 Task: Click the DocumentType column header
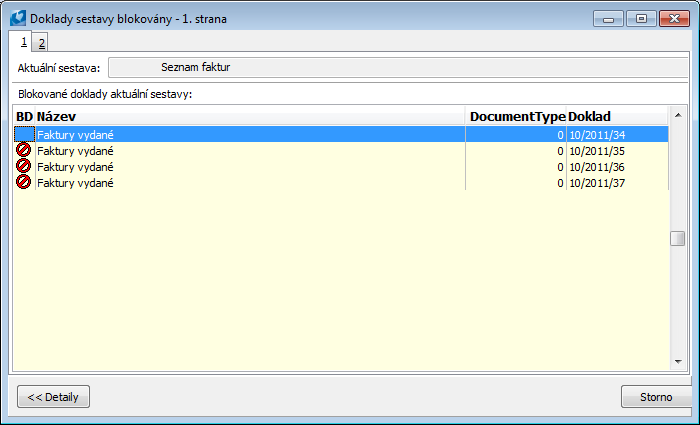pos(517,117)
